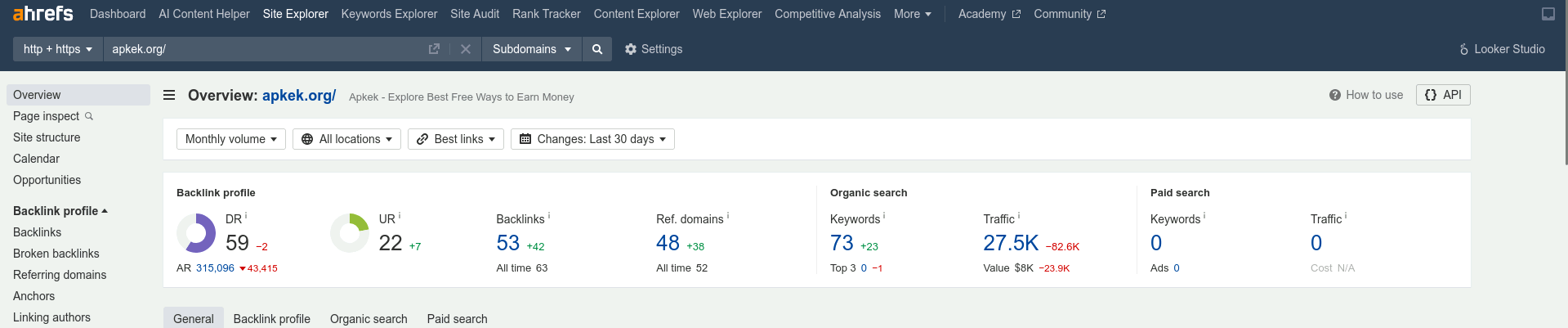The width and height of the screenshot is (1568, 328).
Task: Open Site Explorer
Action: [x=296, y=14]
